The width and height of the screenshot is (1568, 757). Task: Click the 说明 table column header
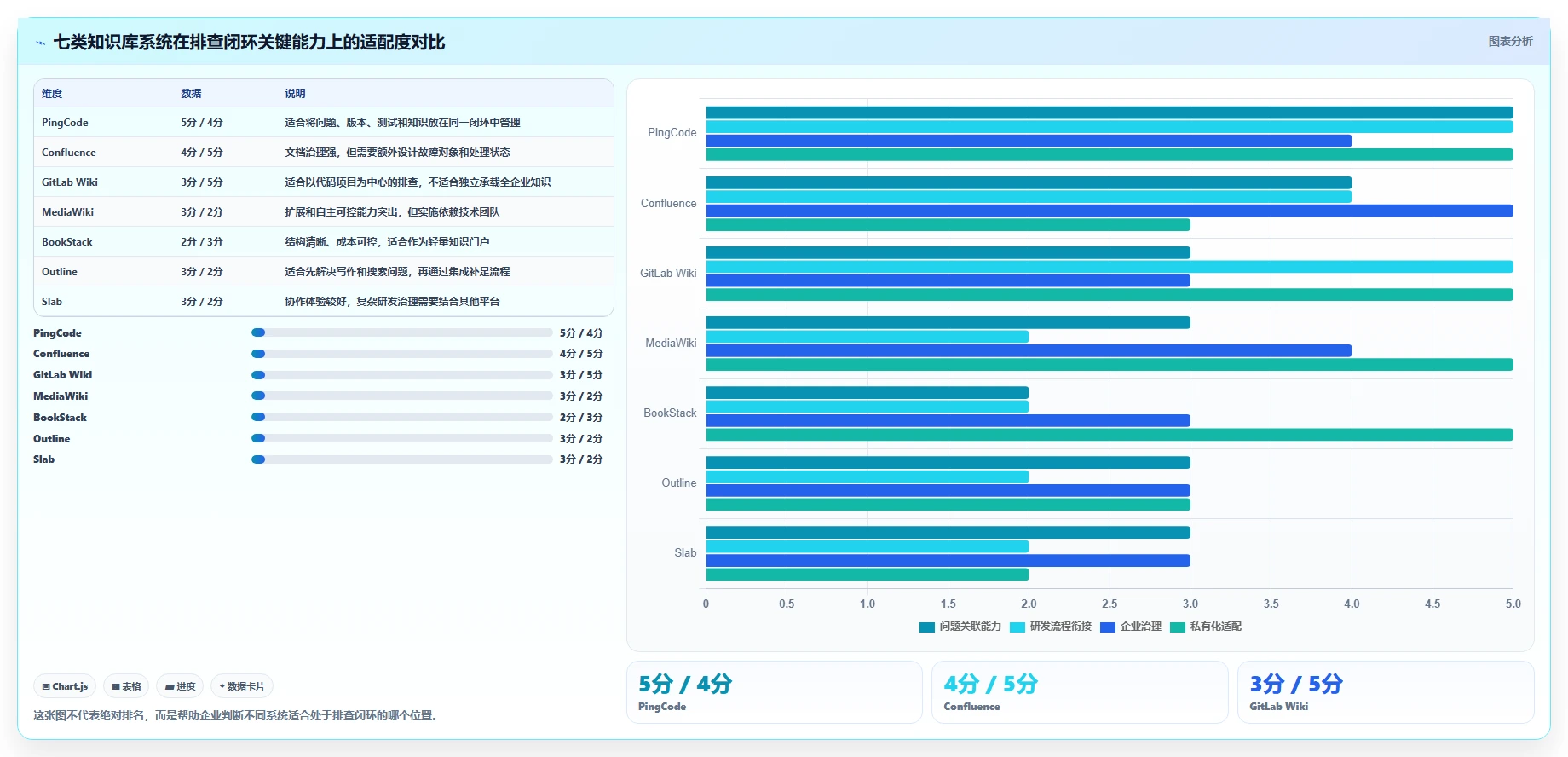pyautogui.click(x=295, y=94)
